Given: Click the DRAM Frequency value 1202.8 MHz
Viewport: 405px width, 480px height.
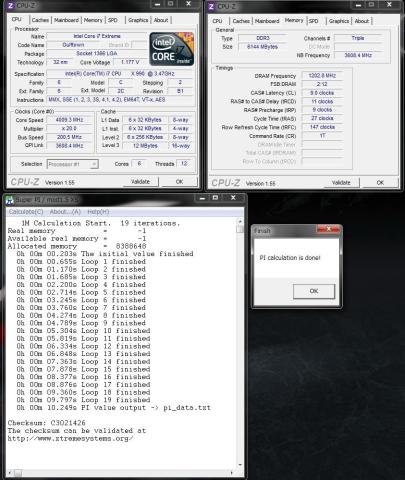Looking at the screenshot, I should click(x=322, y=76).
